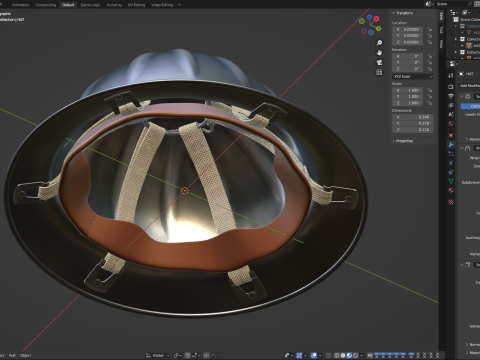Open Outliner editor type dropdown
480x360 pixels.
454,13
